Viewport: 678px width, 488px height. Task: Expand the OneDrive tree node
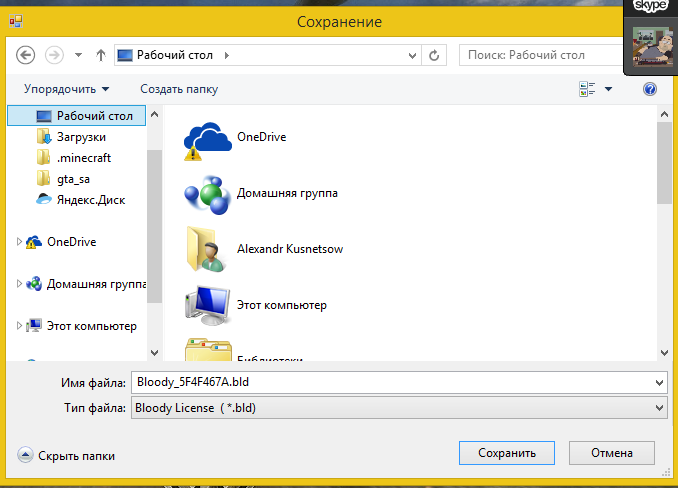coord(19,242)
